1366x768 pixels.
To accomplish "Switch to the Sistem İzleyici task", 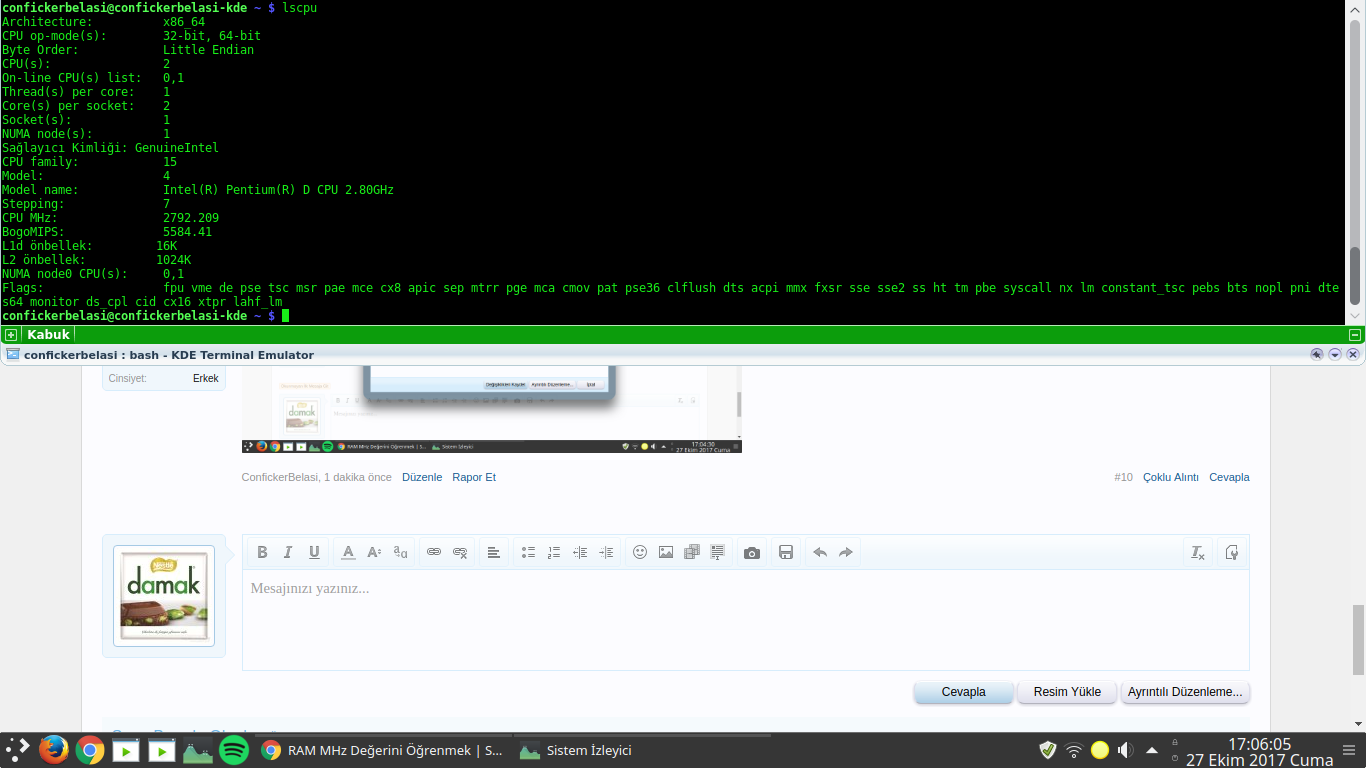I will tap(642, 750).
